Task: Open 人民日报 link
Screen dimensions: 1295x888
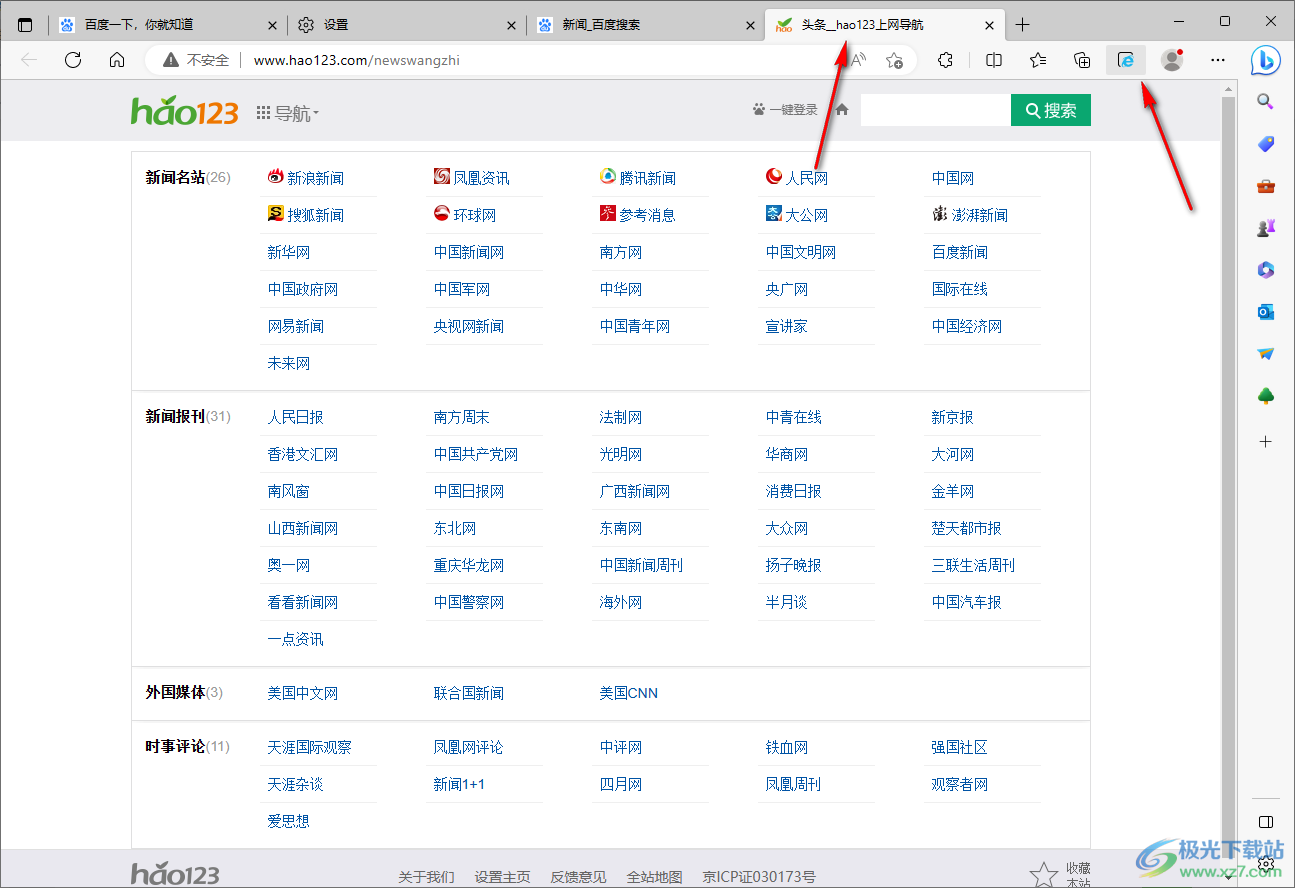Action: click(x=295, y=417)
